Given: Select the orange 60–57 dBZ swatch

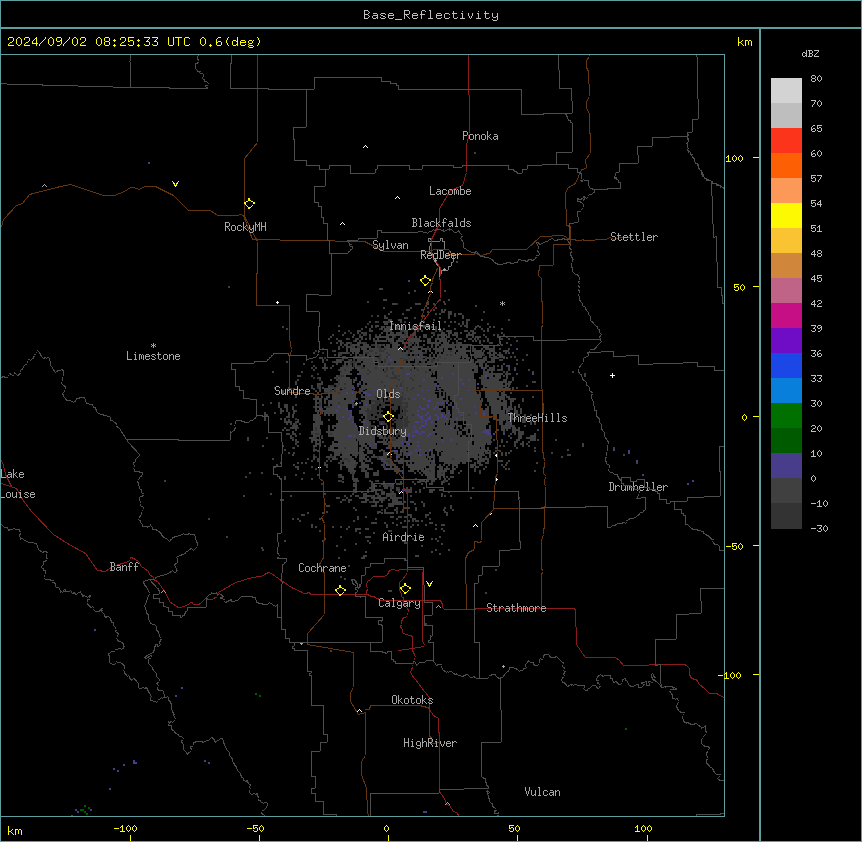Looking at the screenshot, I should coord(786,165).
